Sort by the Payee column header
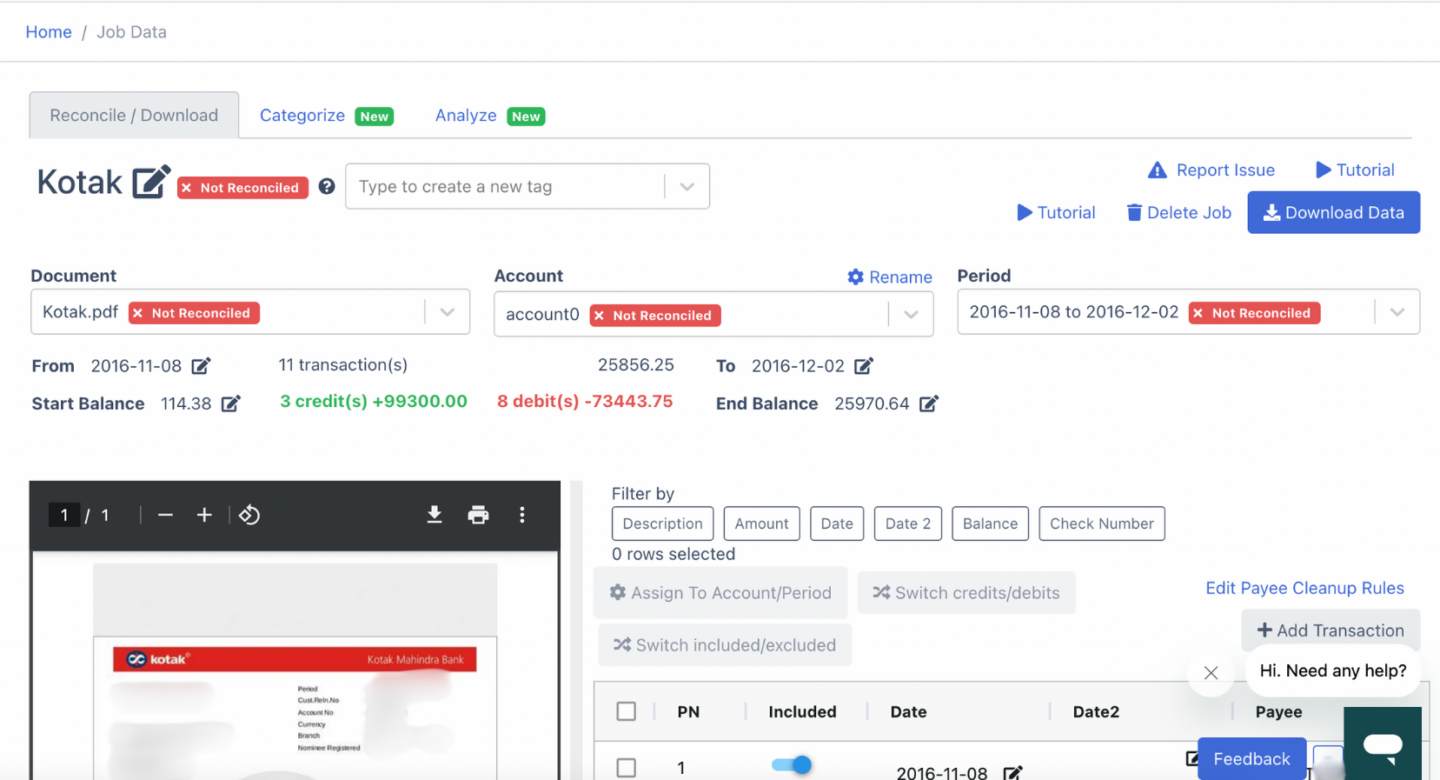 pos(1278,712)
